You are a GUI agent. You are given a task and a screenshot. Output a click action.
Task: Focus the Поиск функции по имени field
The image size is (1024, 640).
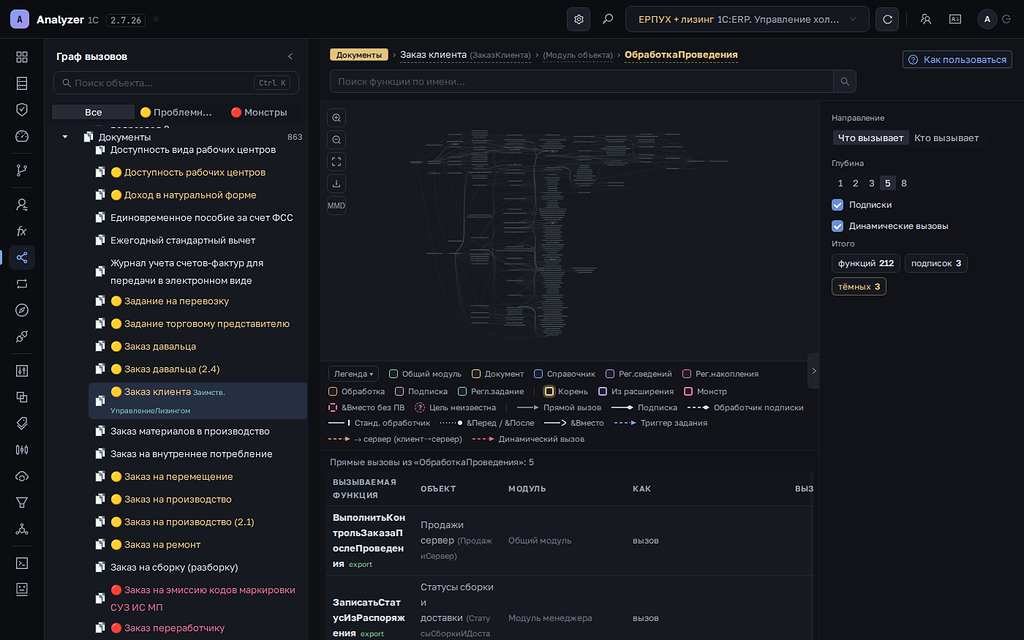pos(582,82)
